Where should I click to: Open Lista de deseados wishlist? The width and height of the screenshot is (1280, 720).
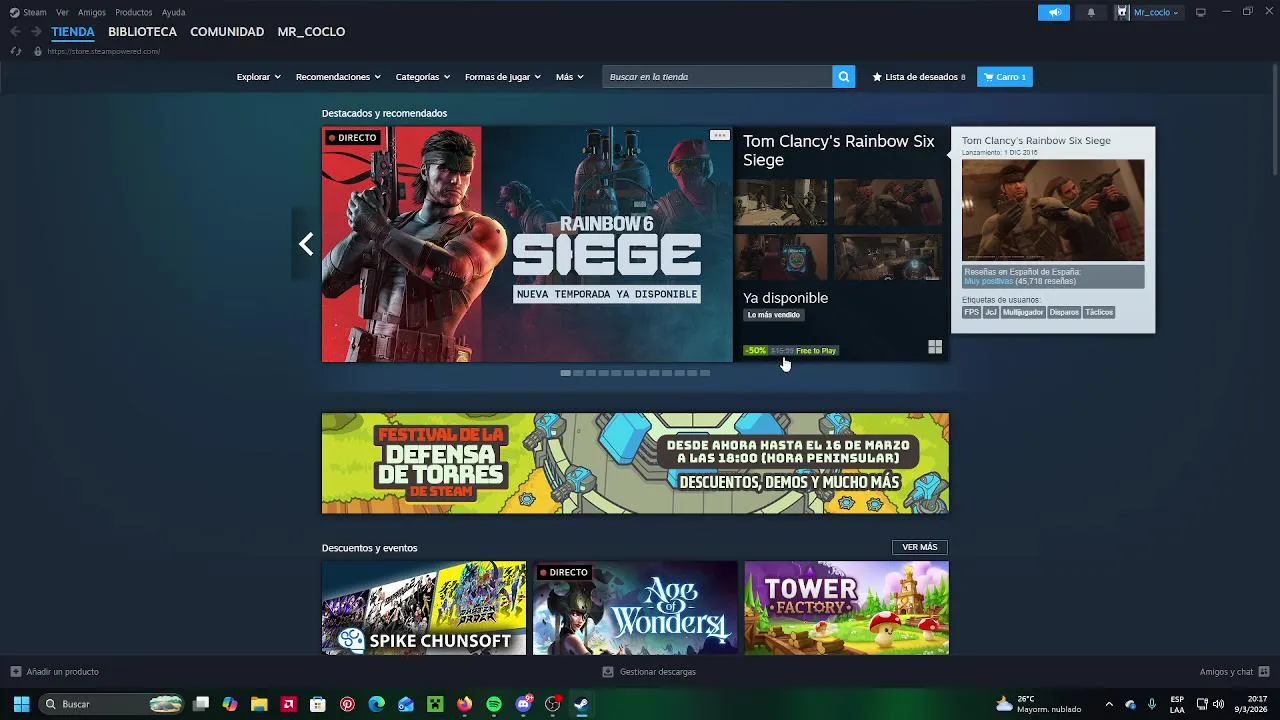click(x=919, y=77)
